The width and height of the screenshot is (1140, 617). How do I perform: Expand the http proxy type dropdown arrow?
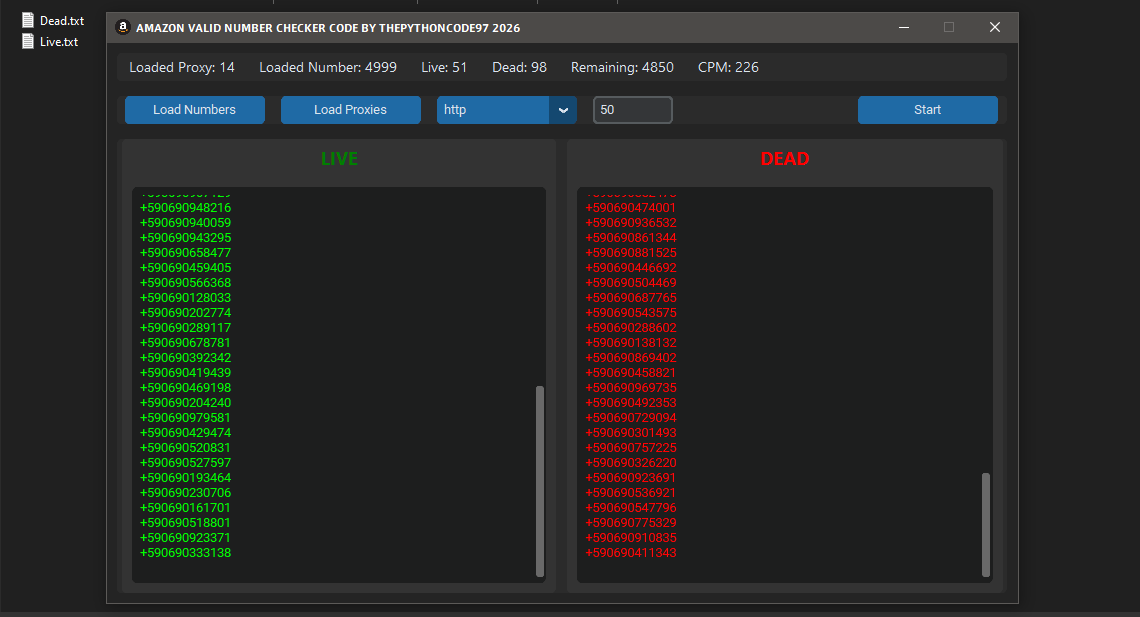(563, 110)
